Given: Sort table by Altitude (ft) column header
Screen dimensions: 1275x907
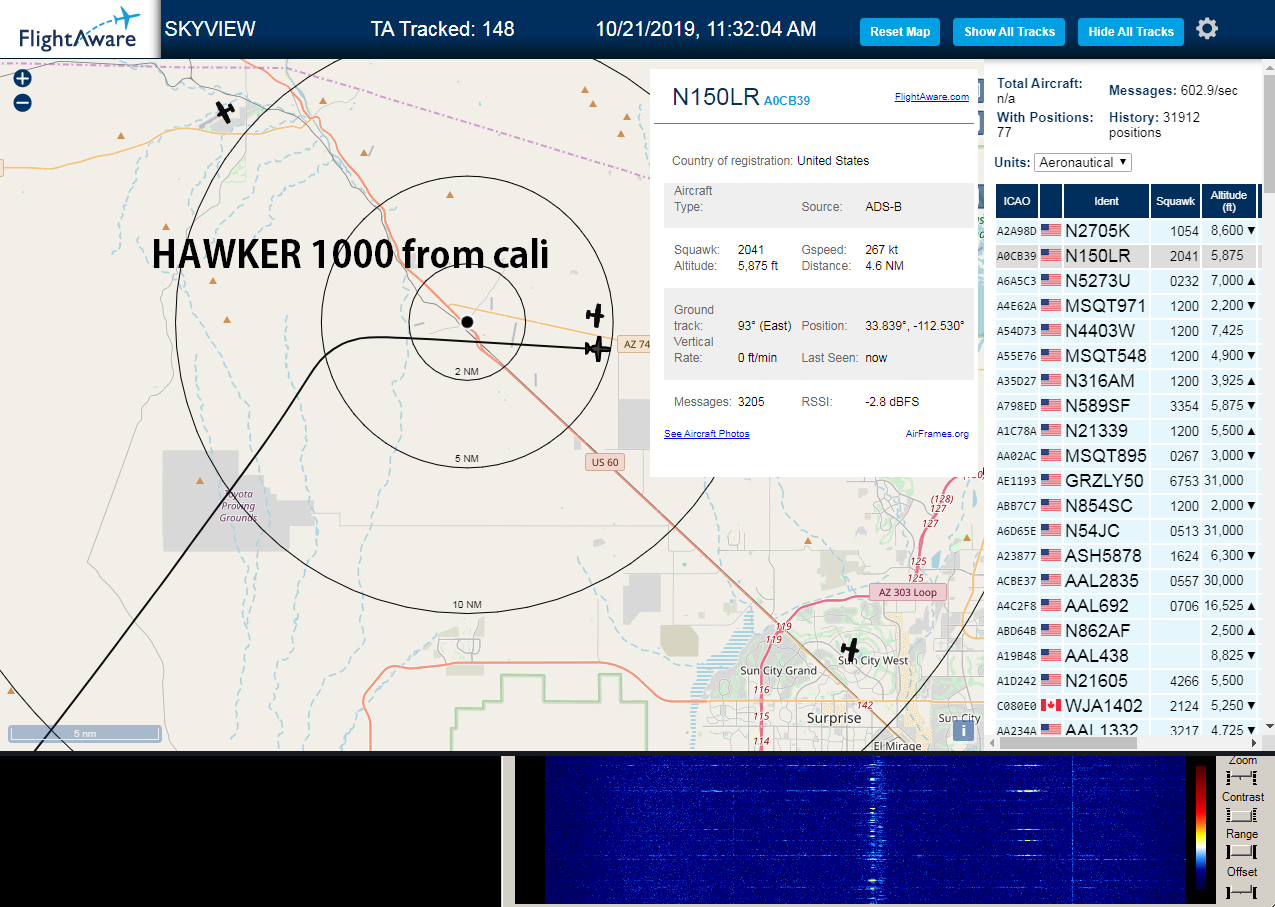Looking at the screenshot, I should pos(1228,201).
